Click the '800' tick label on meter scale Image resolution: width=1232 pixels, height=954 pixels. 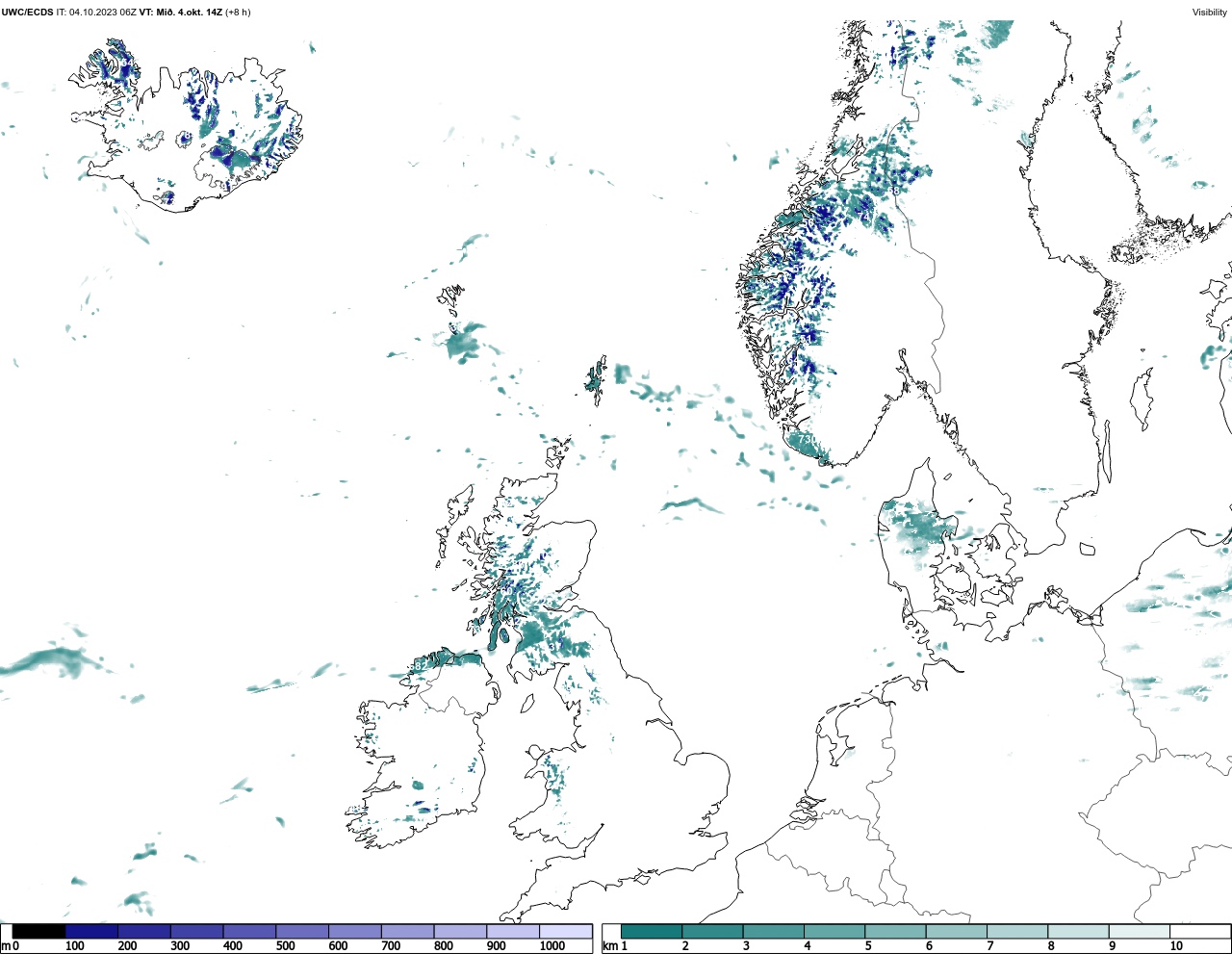click(443, 946)
